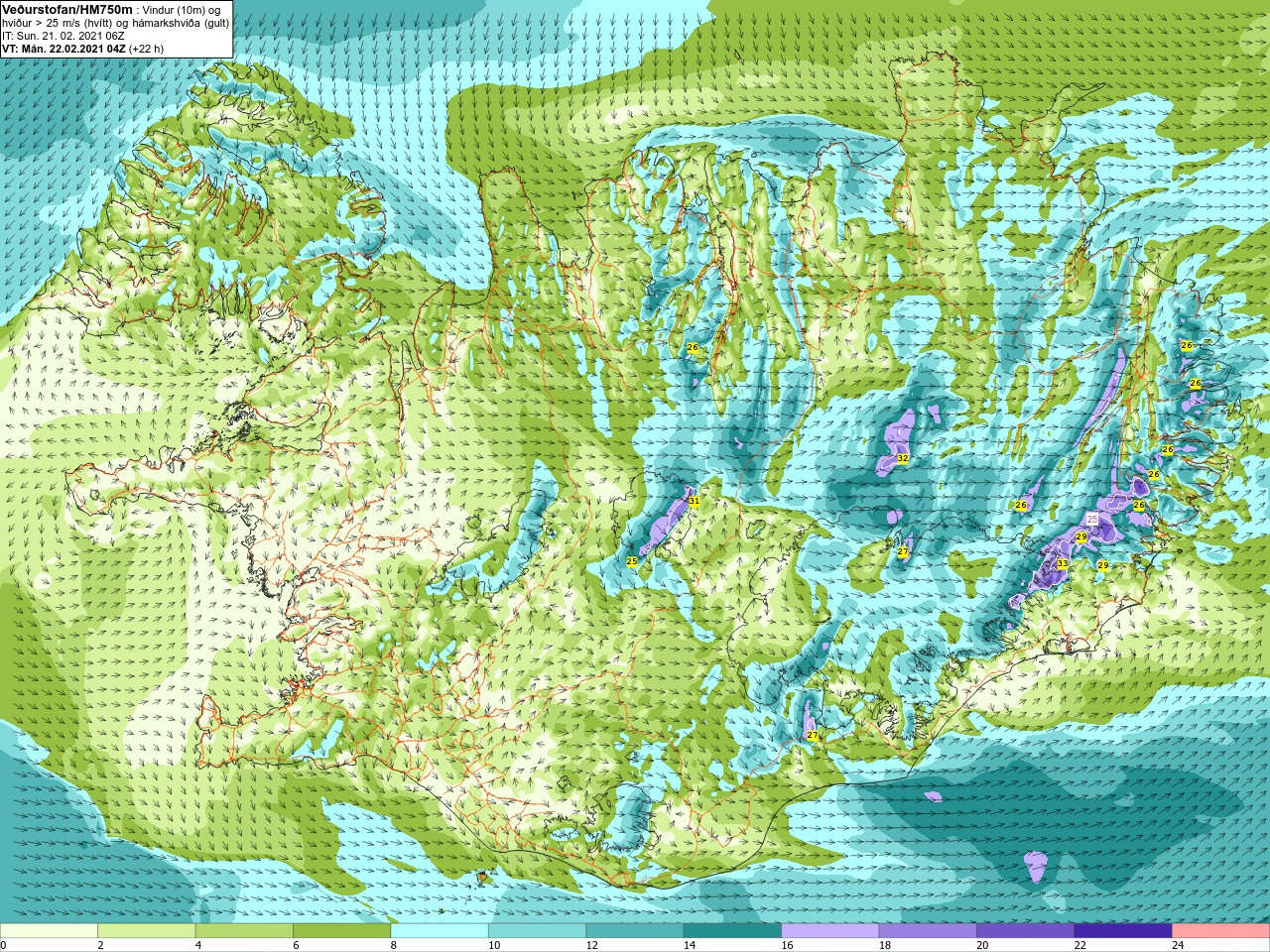This screenshot has height=952, width=1270.
Task: Click the "VT: Mán. 22.02.2021 04Z" valid time
Action: pyautogui.click(x=63, y=49)
